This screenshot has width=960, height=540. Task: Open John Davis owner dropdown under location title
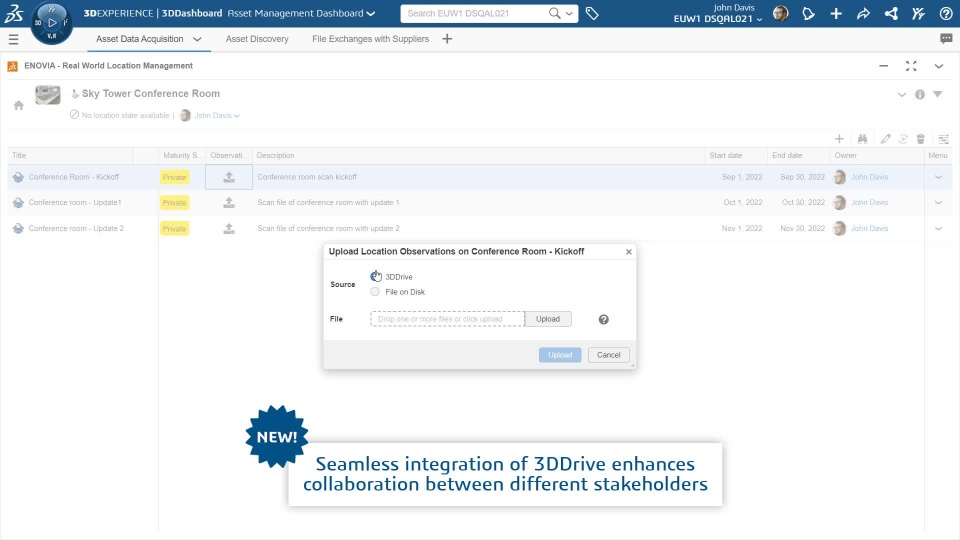(x=236, y=116)
